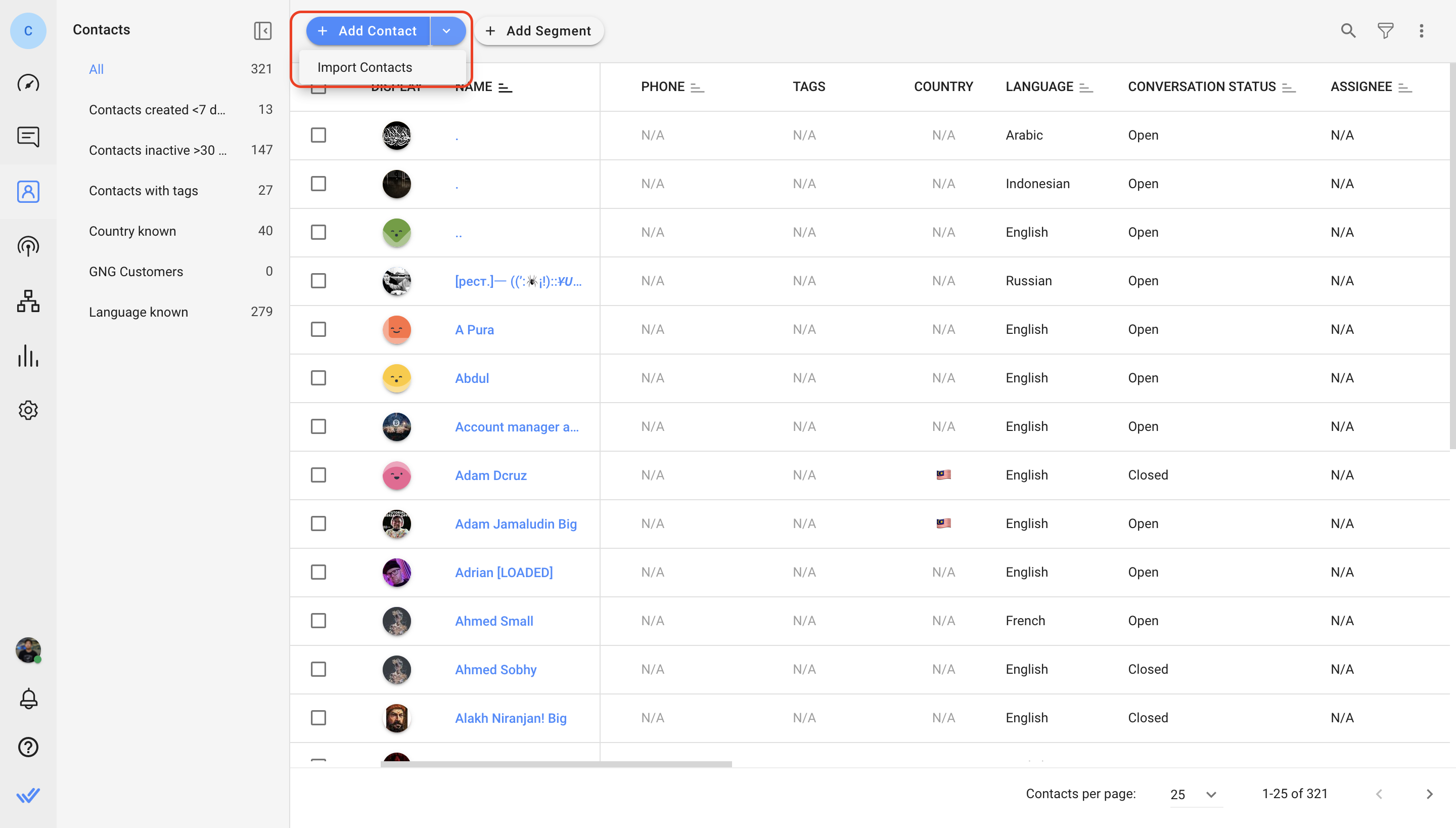Open the contacts filter funnel icon

[x=1385, y=31]
